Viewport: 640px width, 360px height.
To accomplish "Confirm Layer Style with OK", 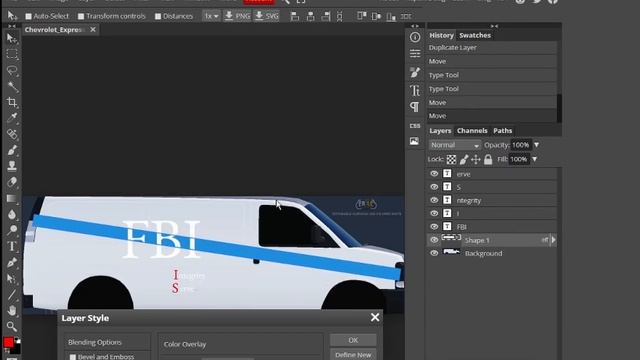I will point(353,340).
